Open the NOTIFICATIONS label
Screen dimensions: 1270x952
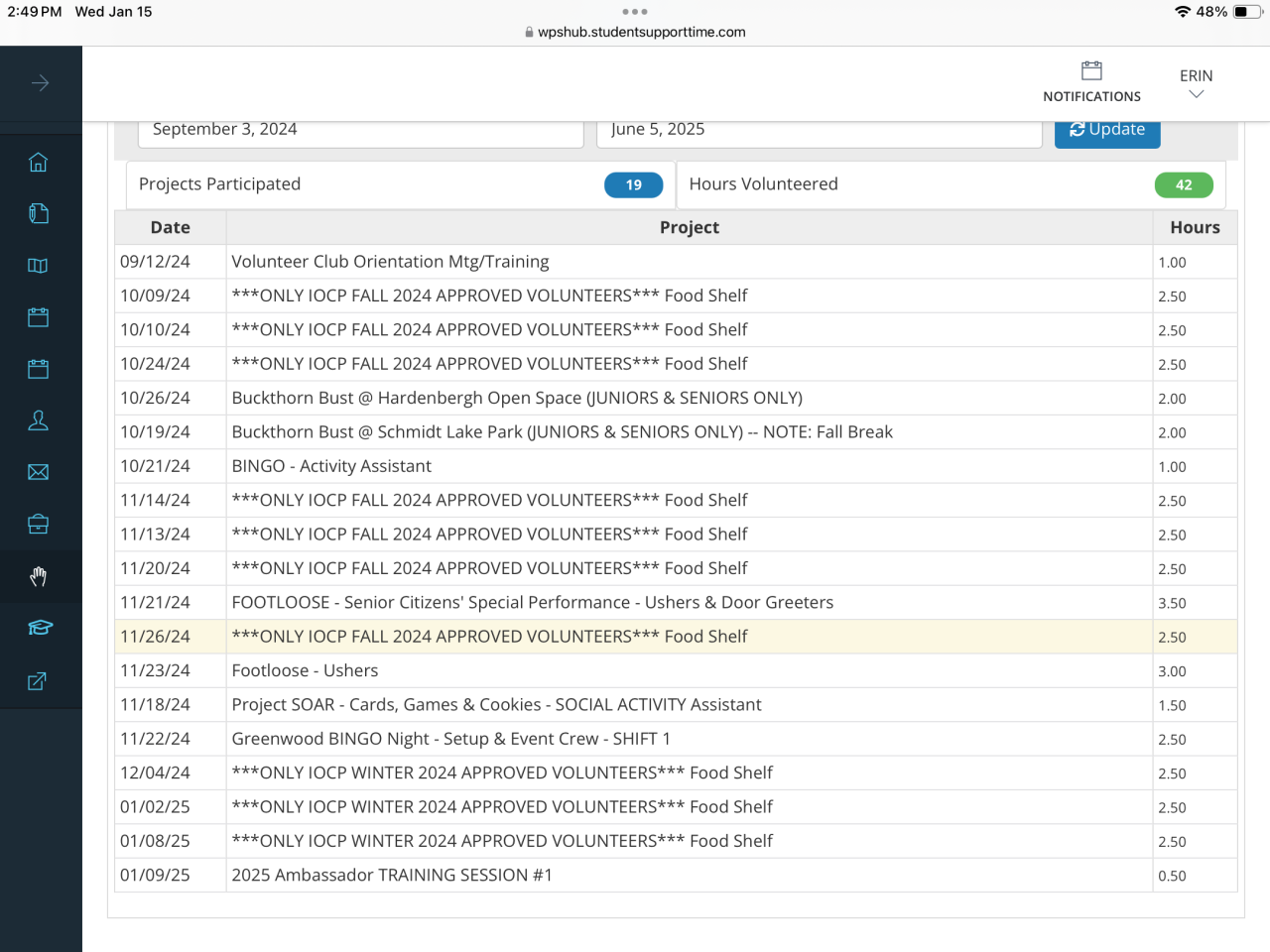click(1091, 96)
